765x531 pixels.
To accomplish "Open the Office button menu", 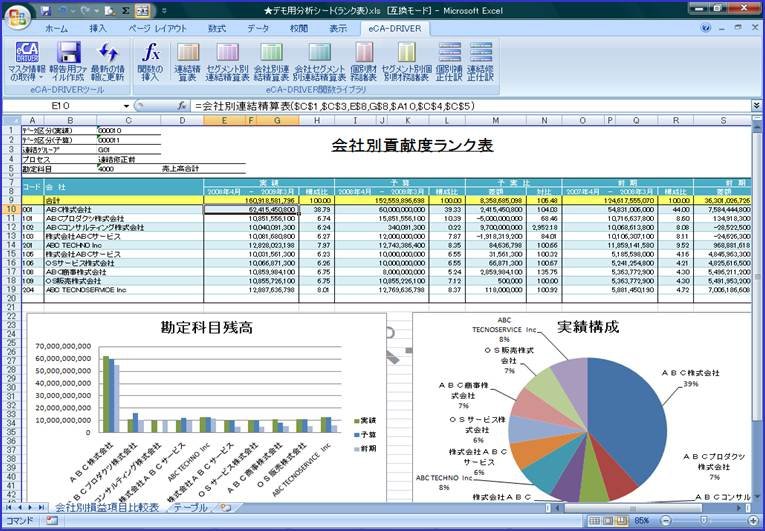I will [x=18, y=16].
